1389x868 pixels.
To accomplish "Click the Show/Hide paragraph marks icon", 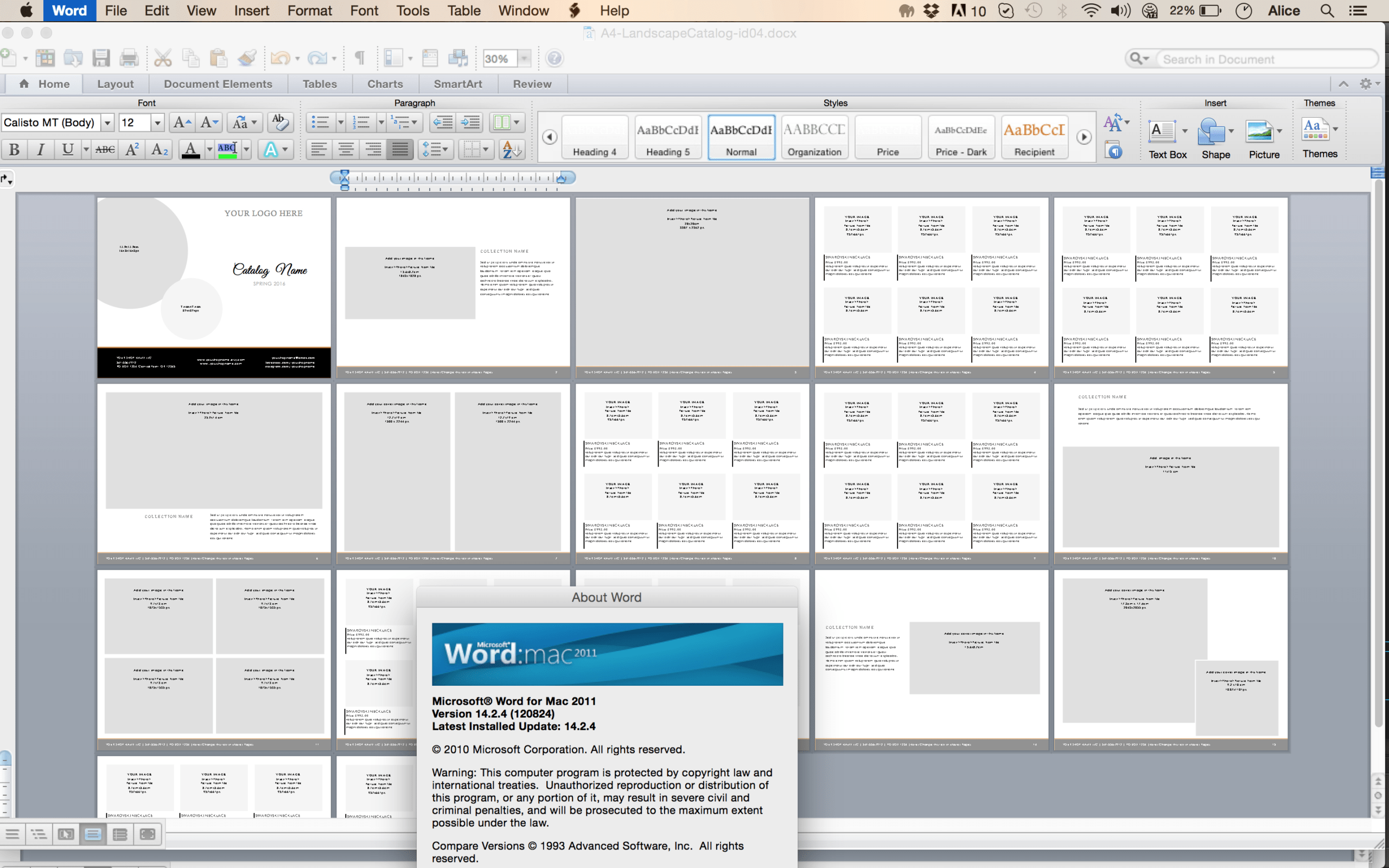I will click(358, 59).
